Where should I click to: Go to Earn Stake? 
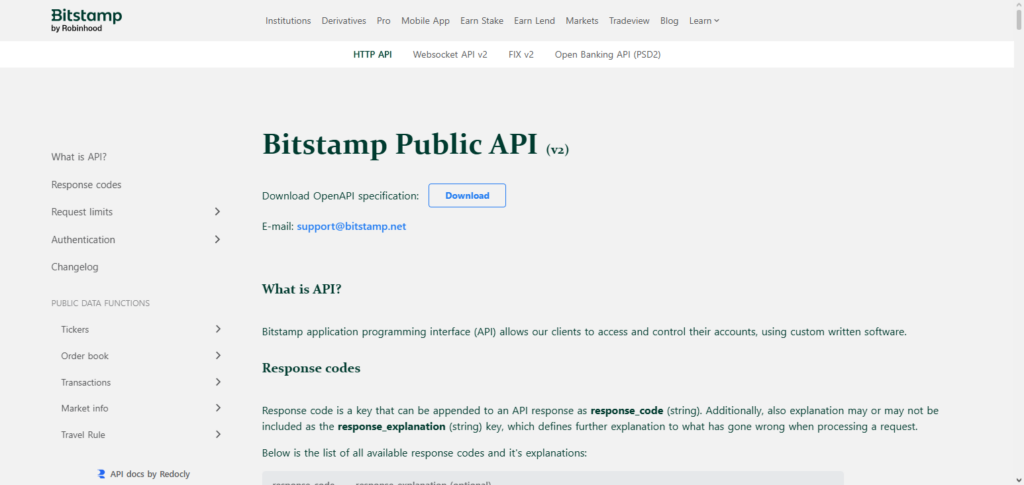pyautogui.click(x=482, y=21)
